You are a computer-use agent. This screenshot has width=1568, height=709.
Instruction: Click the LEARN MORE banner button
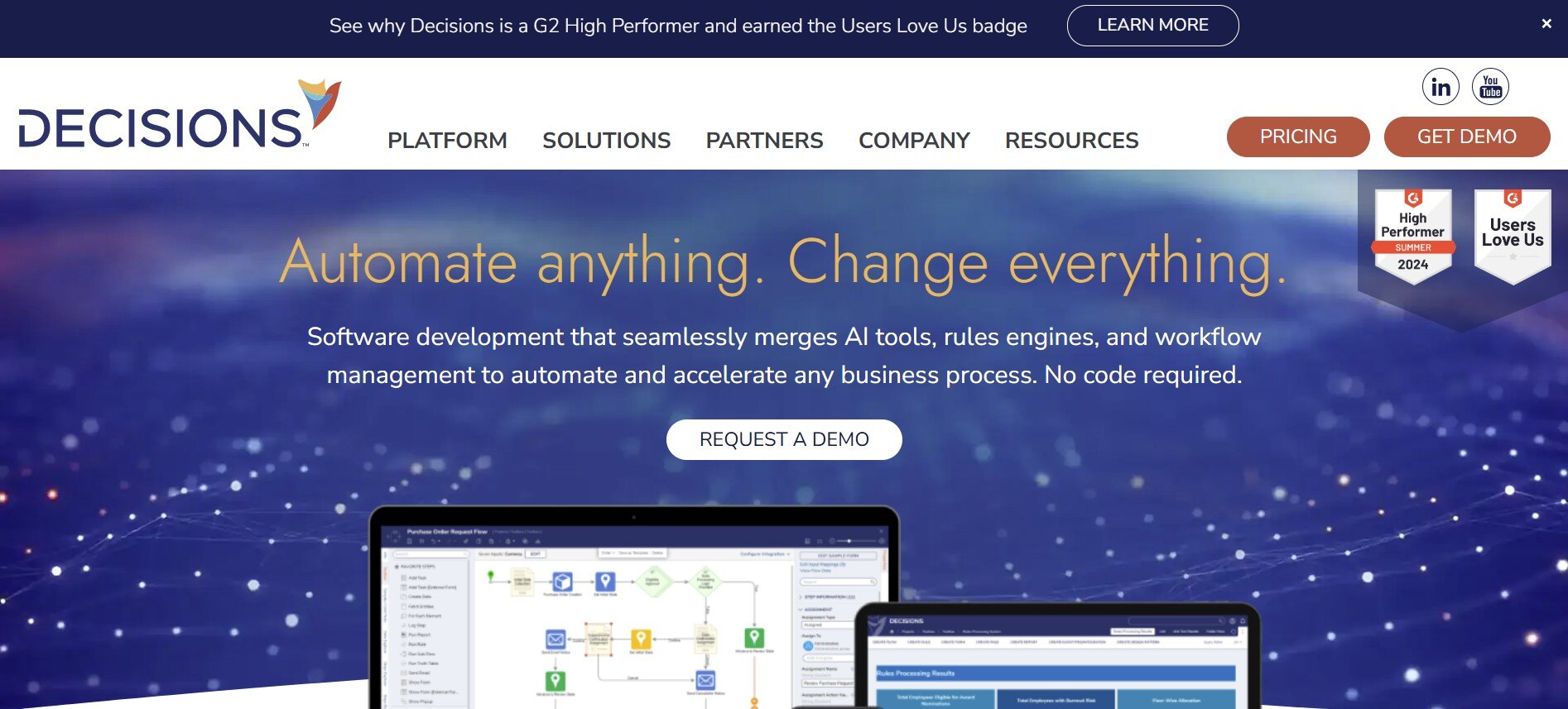point(1152,26)
